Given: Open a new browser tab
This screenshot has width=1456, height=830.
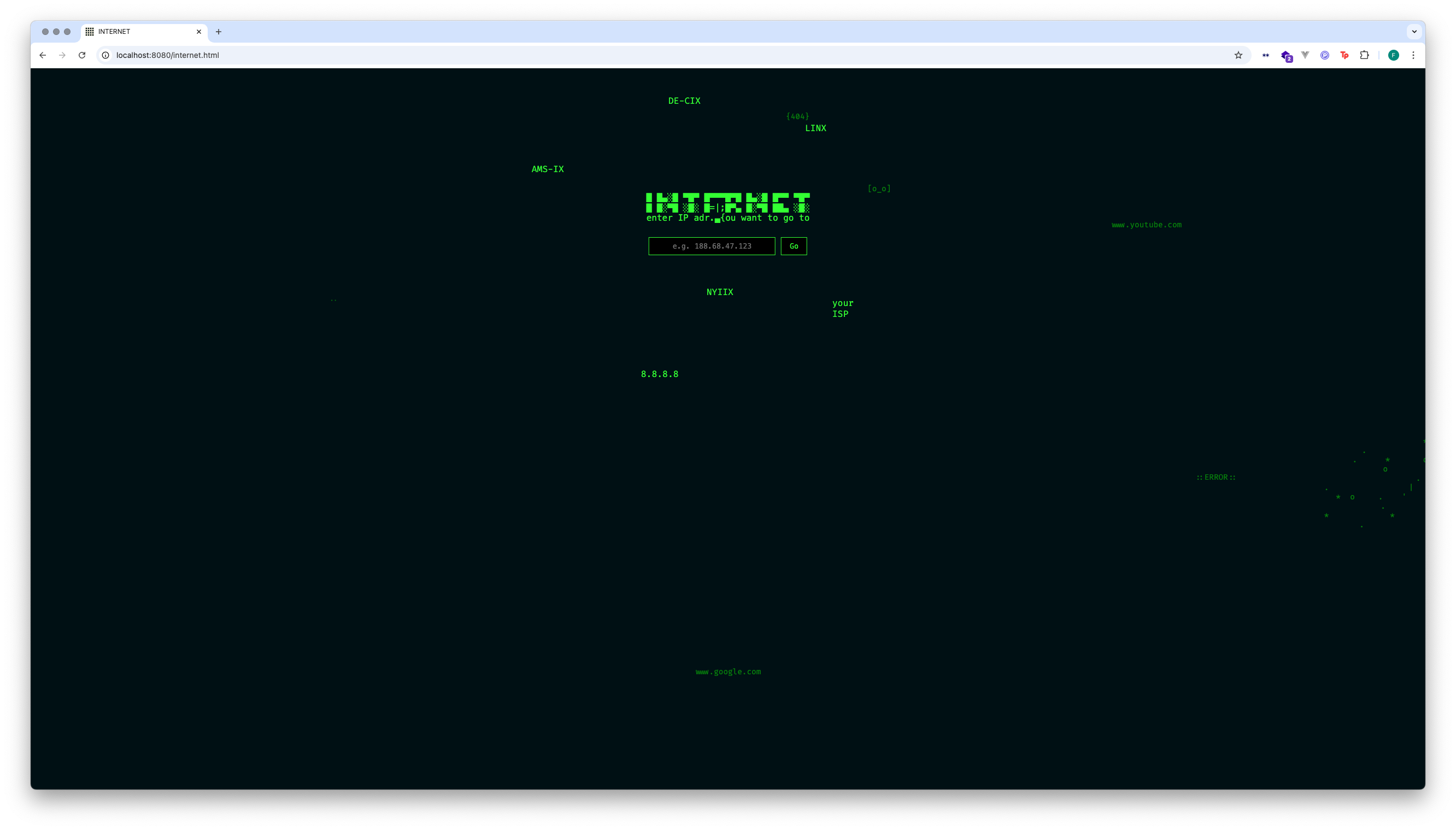Looking at the screenshot, I should click(x=218, y=31).
